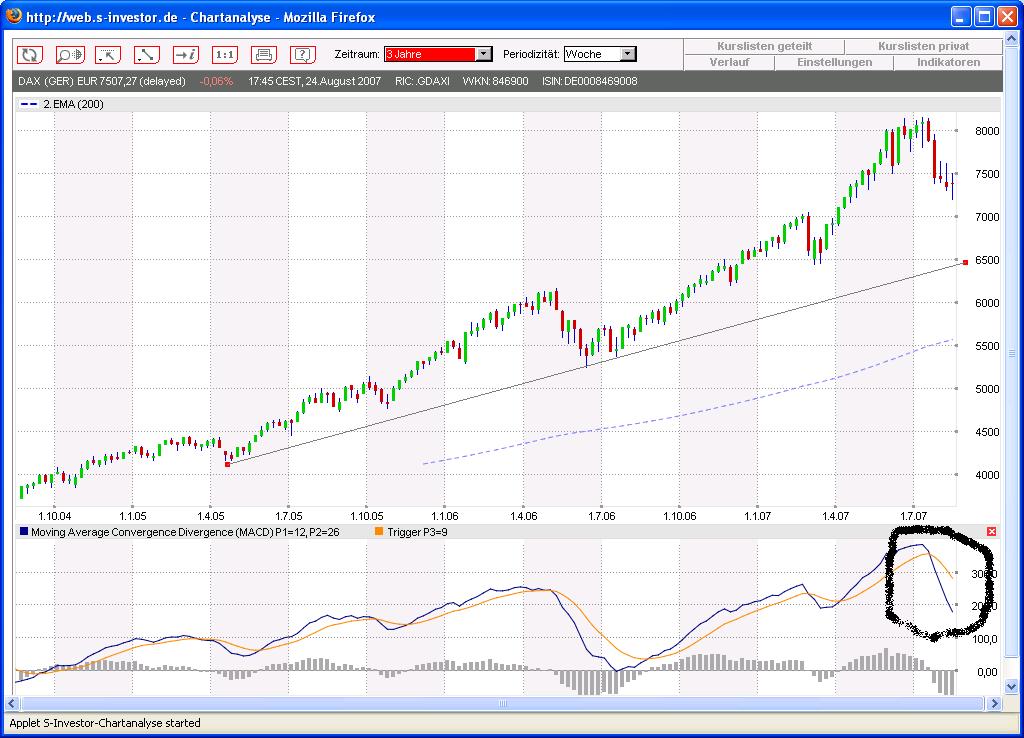1024x738 pixels.
Task: Switch to Kurslisten privat tab
Action: (923, 46)
